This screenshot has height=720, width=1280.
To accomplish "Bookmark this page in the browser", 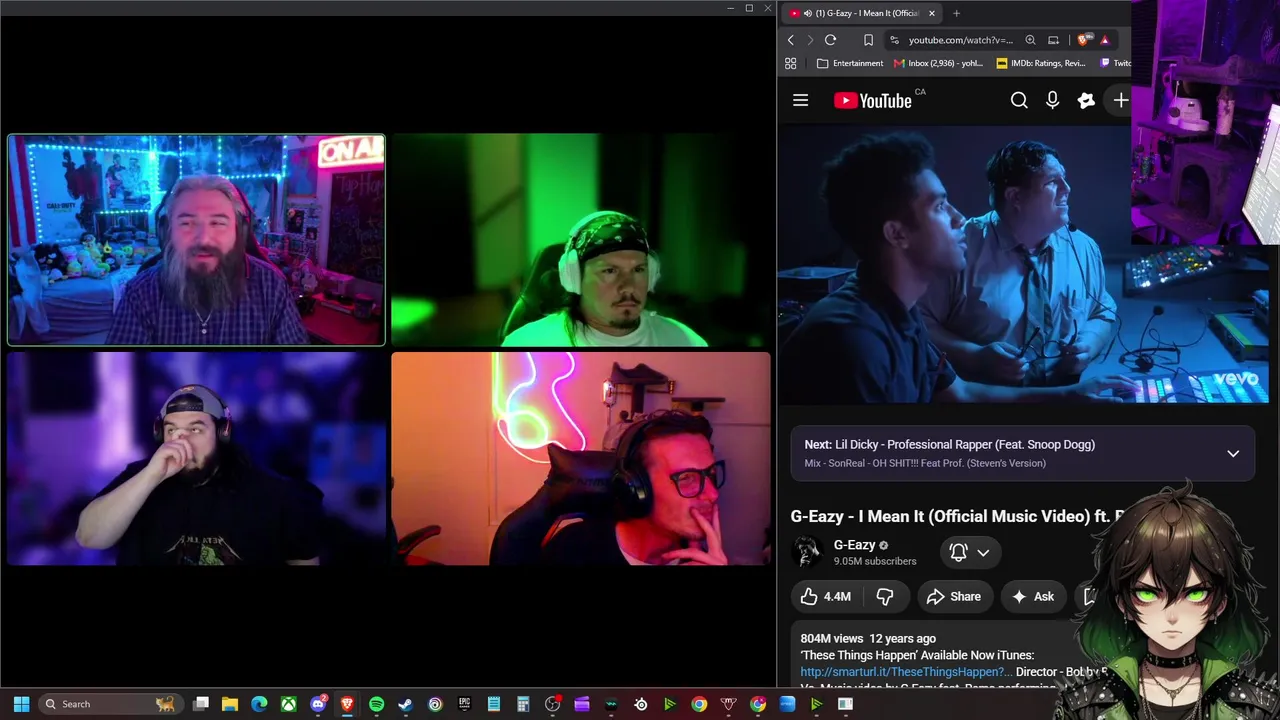I will [x=868, y=40].
